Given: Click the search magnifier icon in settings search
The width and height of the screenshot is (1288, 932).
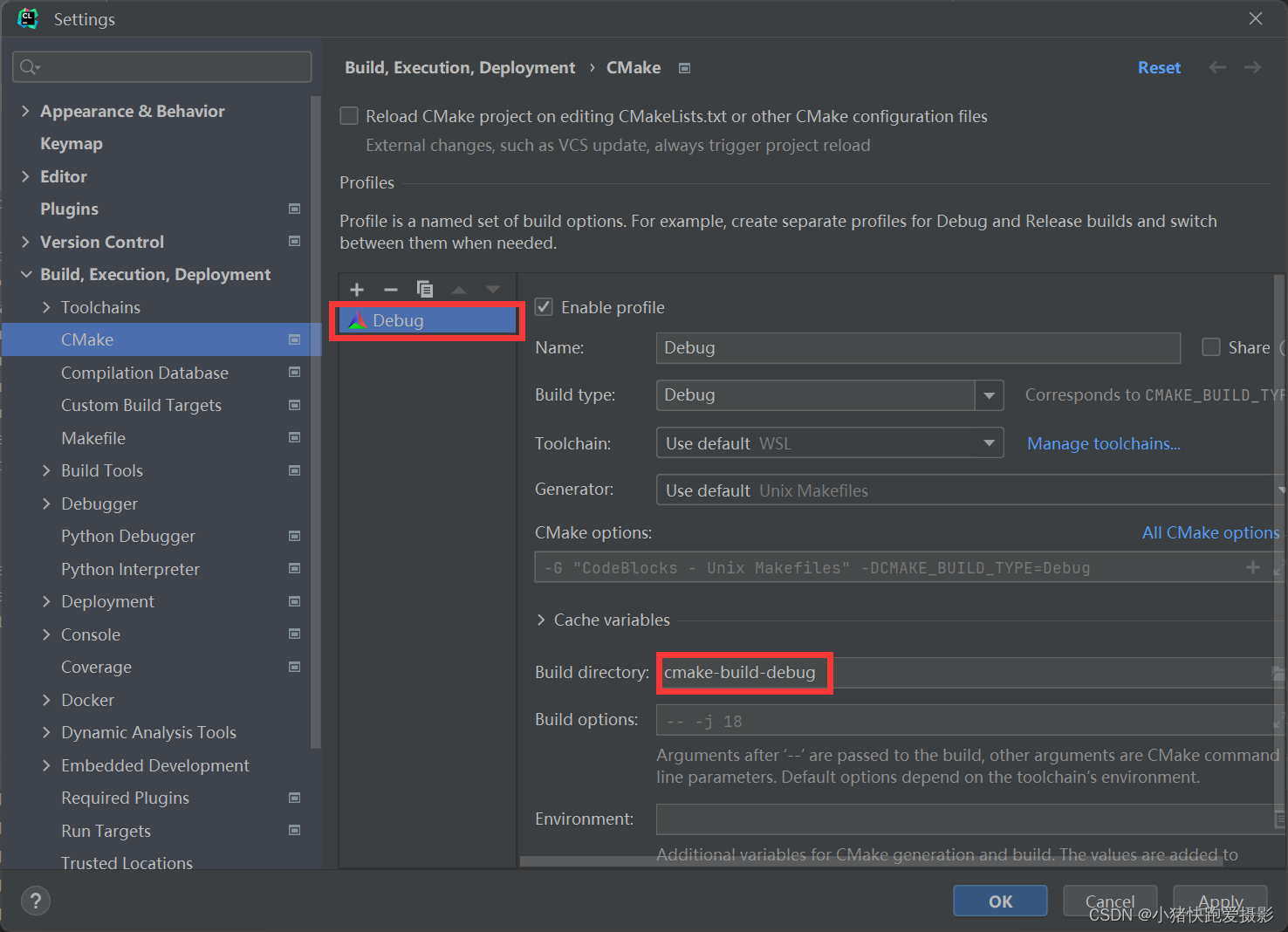Looking at the screenshot, I should 29,67.
